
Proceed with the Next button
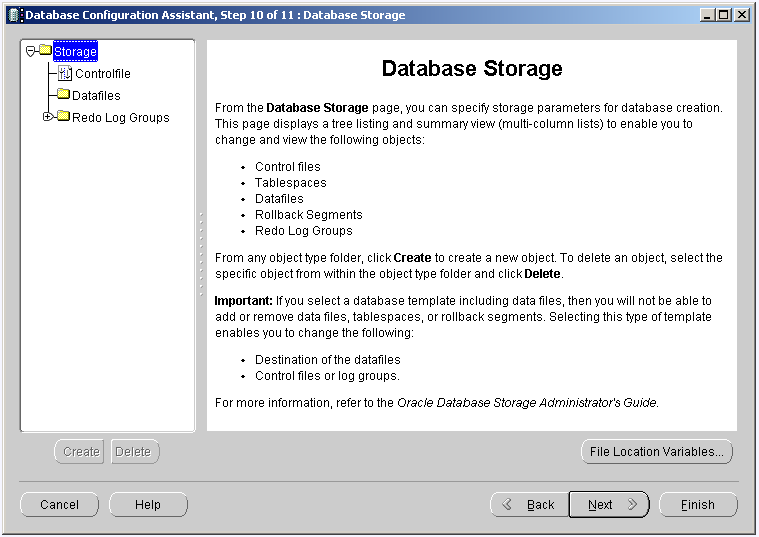click(609, 505)
